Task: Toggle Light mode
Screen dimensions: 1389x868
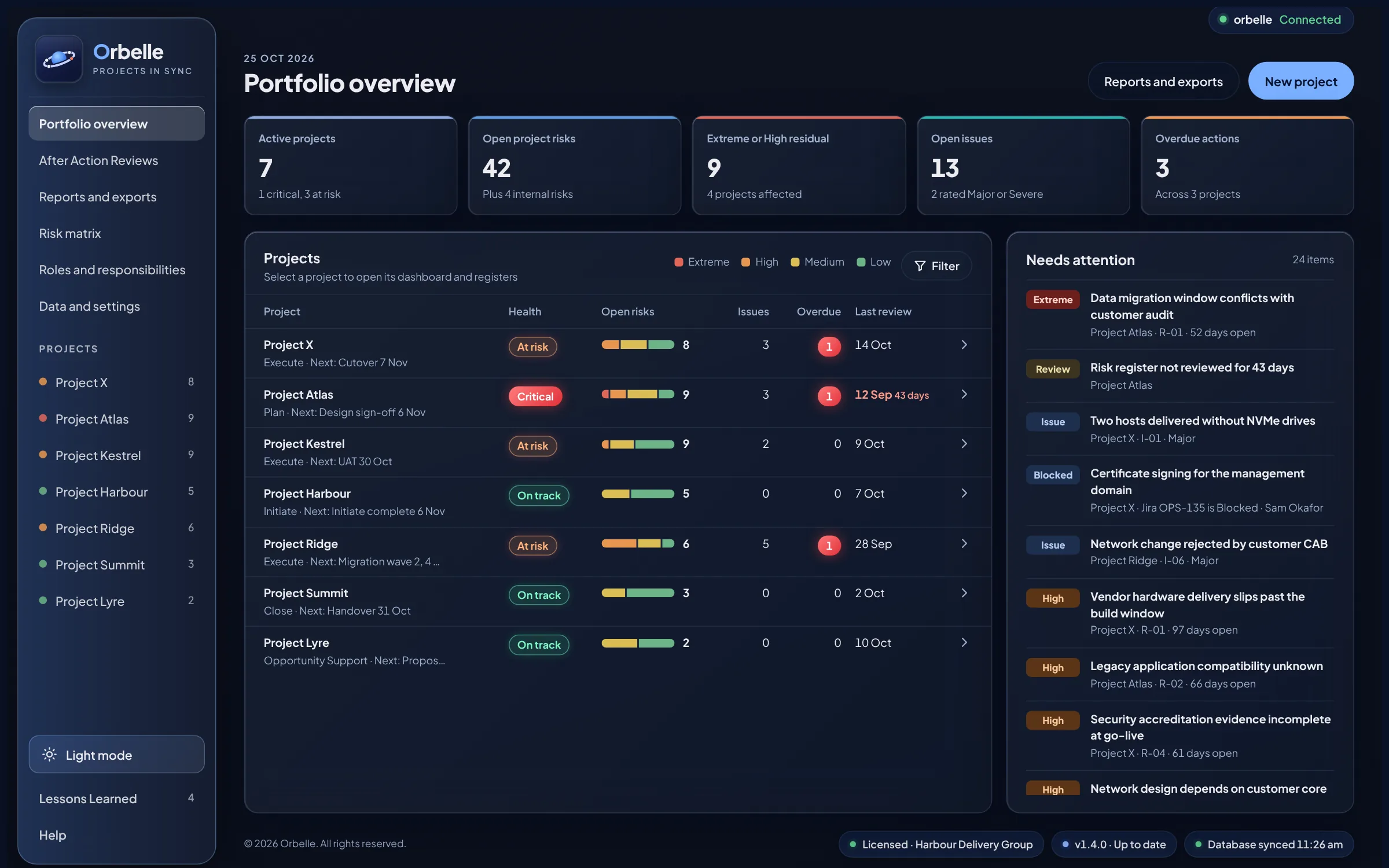Action: 116,755
